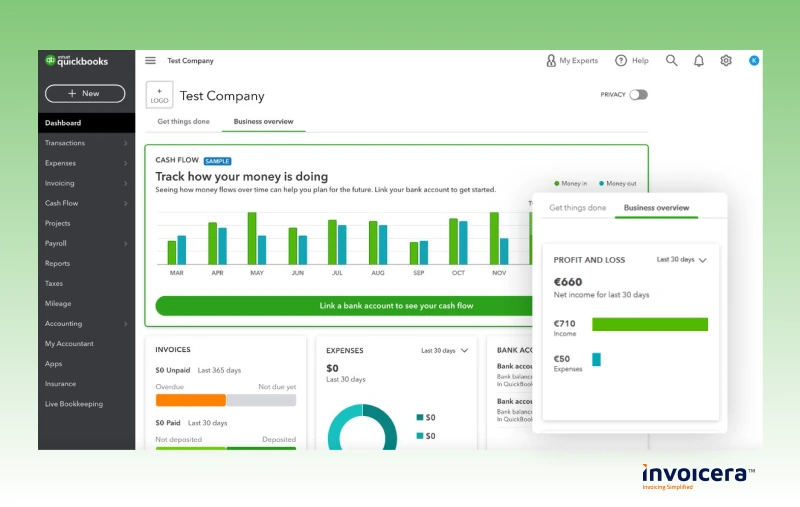Add company logo placeholder
This screenshot has width=800, height=507.
click(159, 95)
